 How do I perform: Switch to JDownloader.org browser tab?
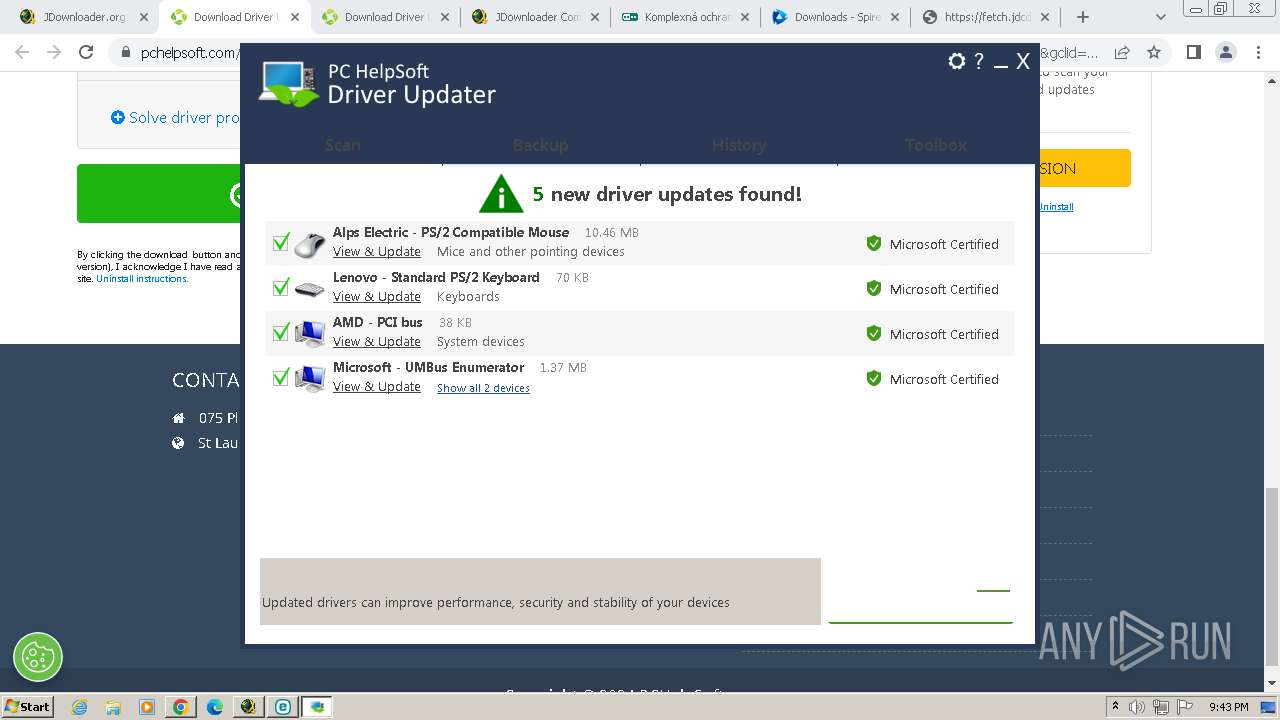tap(82, 17)
